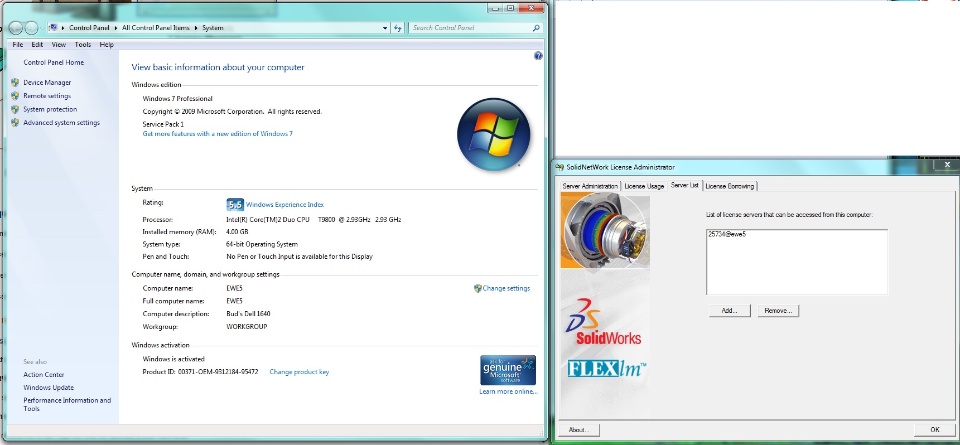Click the Remove... button for license servers
This screenshot has width=960, height=445.
(778, 311)
